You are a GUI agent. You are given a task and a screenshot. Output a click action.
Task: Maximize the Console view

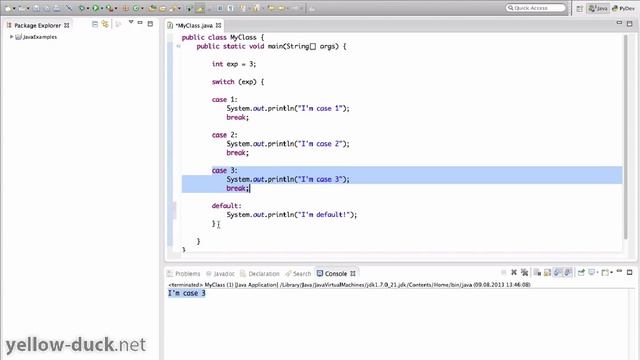point(629,272)
